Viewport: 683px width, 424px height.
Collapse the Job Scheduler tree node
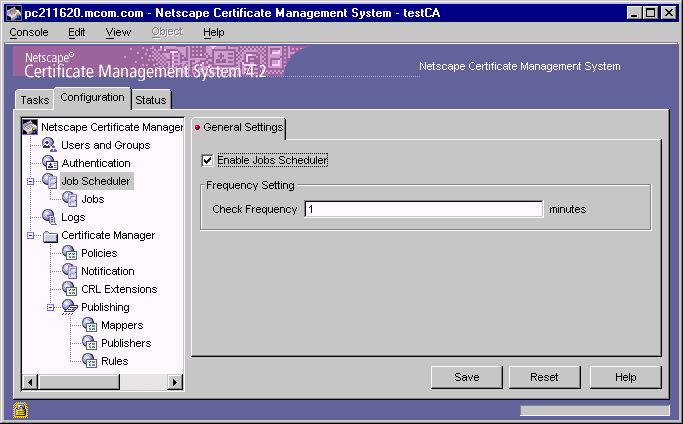[30, 181]
